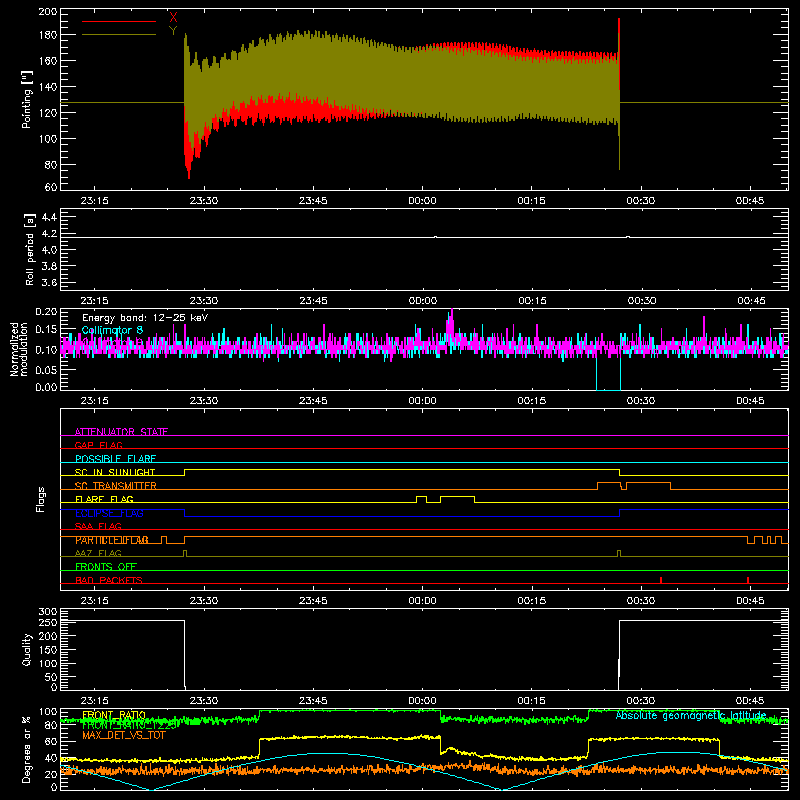Select the cyan Collimator 8 label
Screen dimensions: 800x800
112,330
